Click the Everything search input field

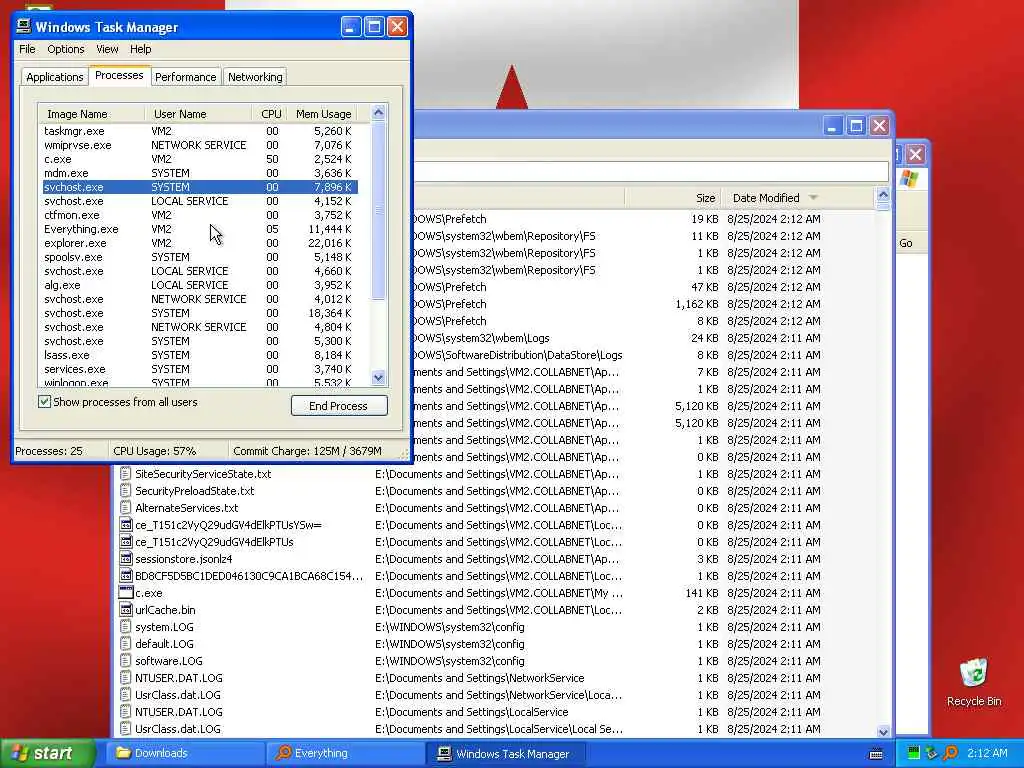click(650, 172)
